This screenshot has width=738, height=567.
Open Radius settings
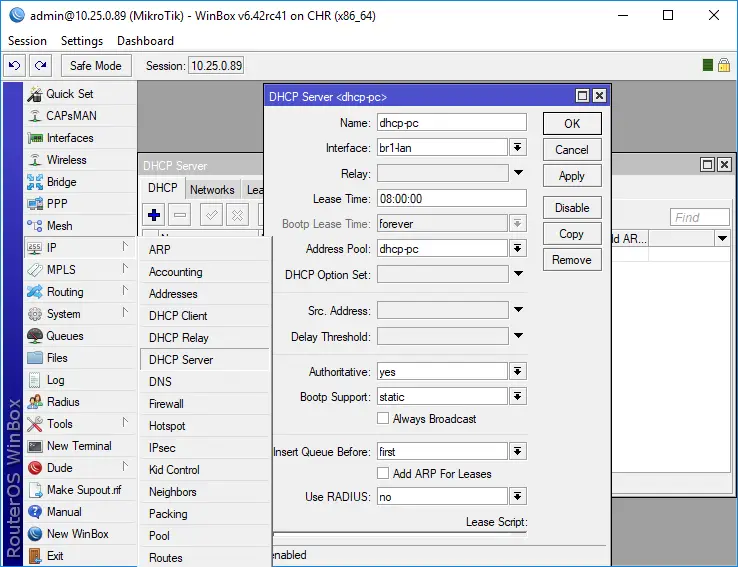(x=80, y=402)
